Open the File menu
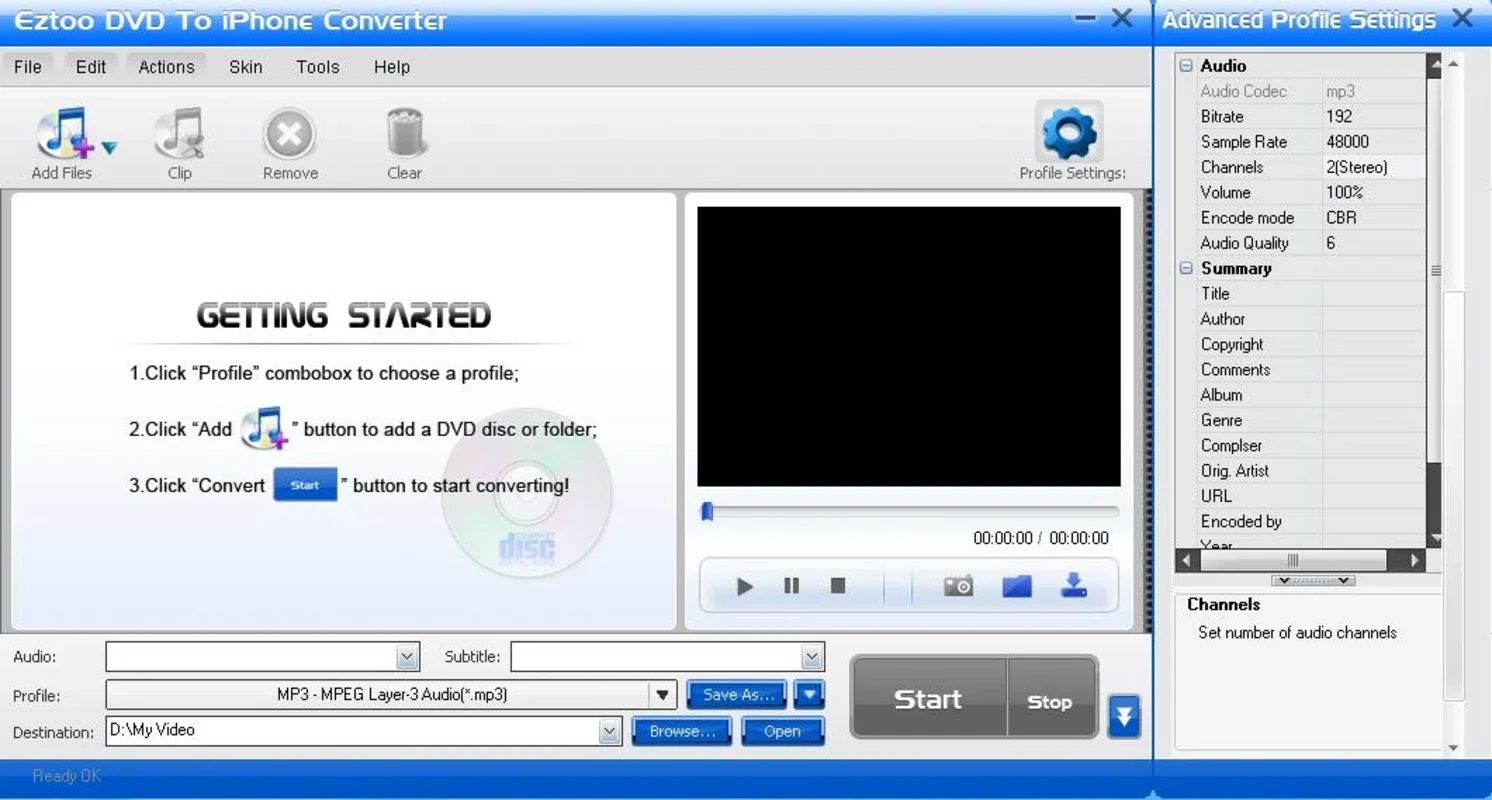This screenshot has width=1492, height=800. pyautogui.click(x=28, y=67)
